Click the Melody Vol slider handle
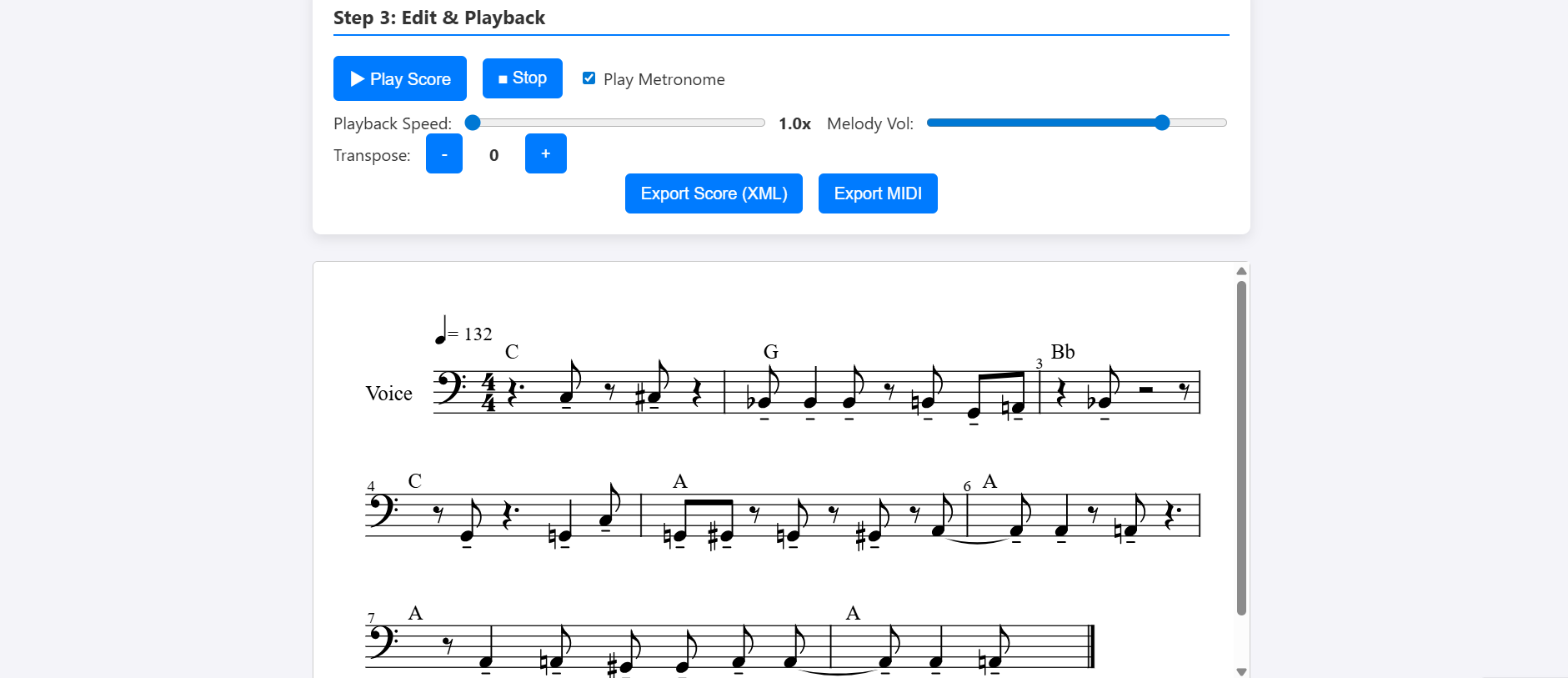The width and height of the screenshot is (1568, 678). pos(1162,123)
